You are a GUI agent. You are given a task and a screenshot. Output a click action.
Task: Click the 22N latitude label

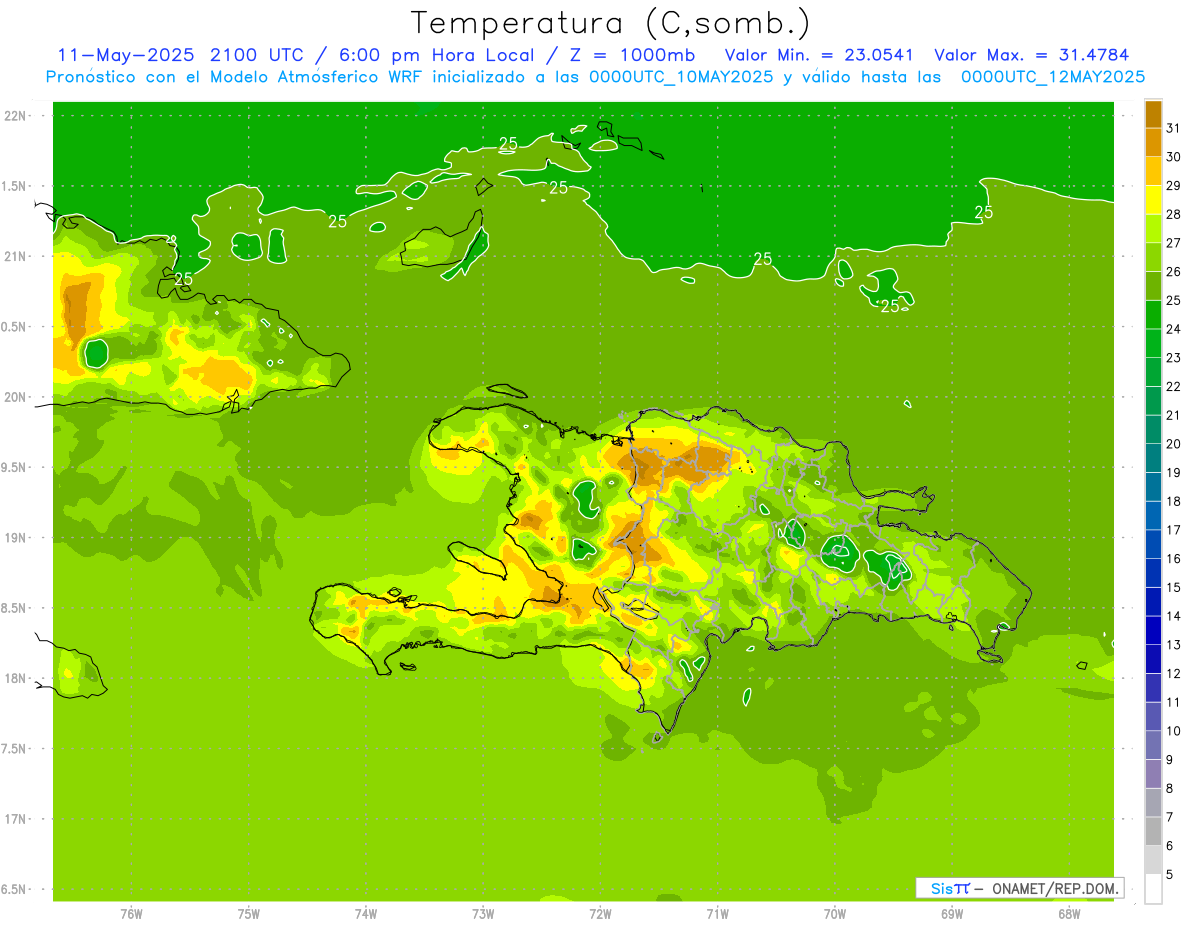16,116
